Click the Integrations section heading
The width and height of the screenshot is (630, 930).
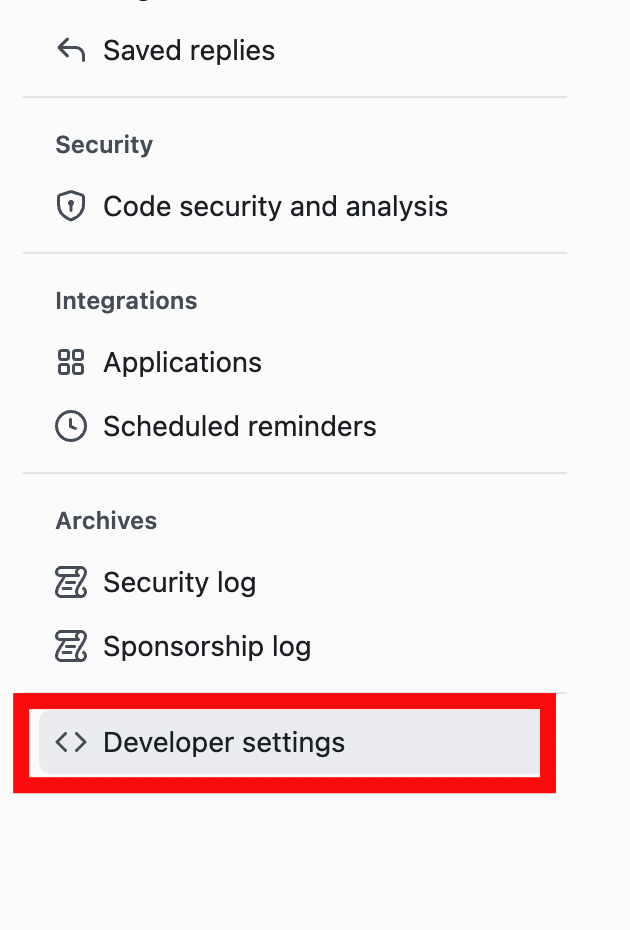tap(126, 301)
